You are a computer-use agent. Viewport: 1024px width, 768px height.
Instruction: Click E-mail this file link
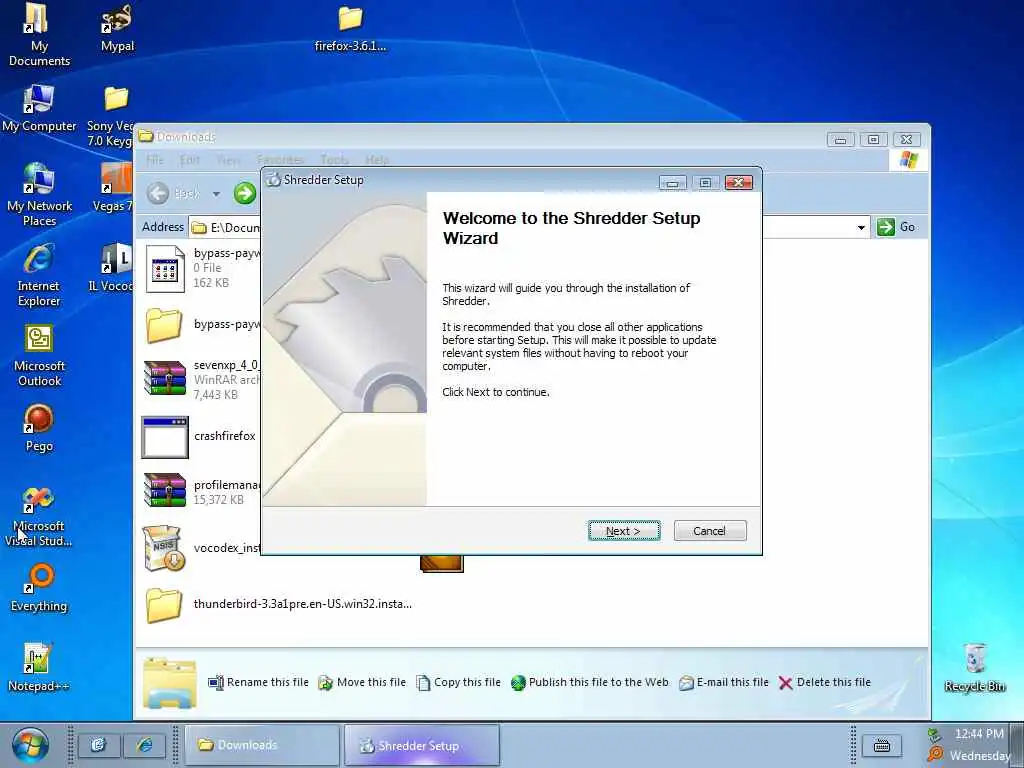tap(724, 682)
